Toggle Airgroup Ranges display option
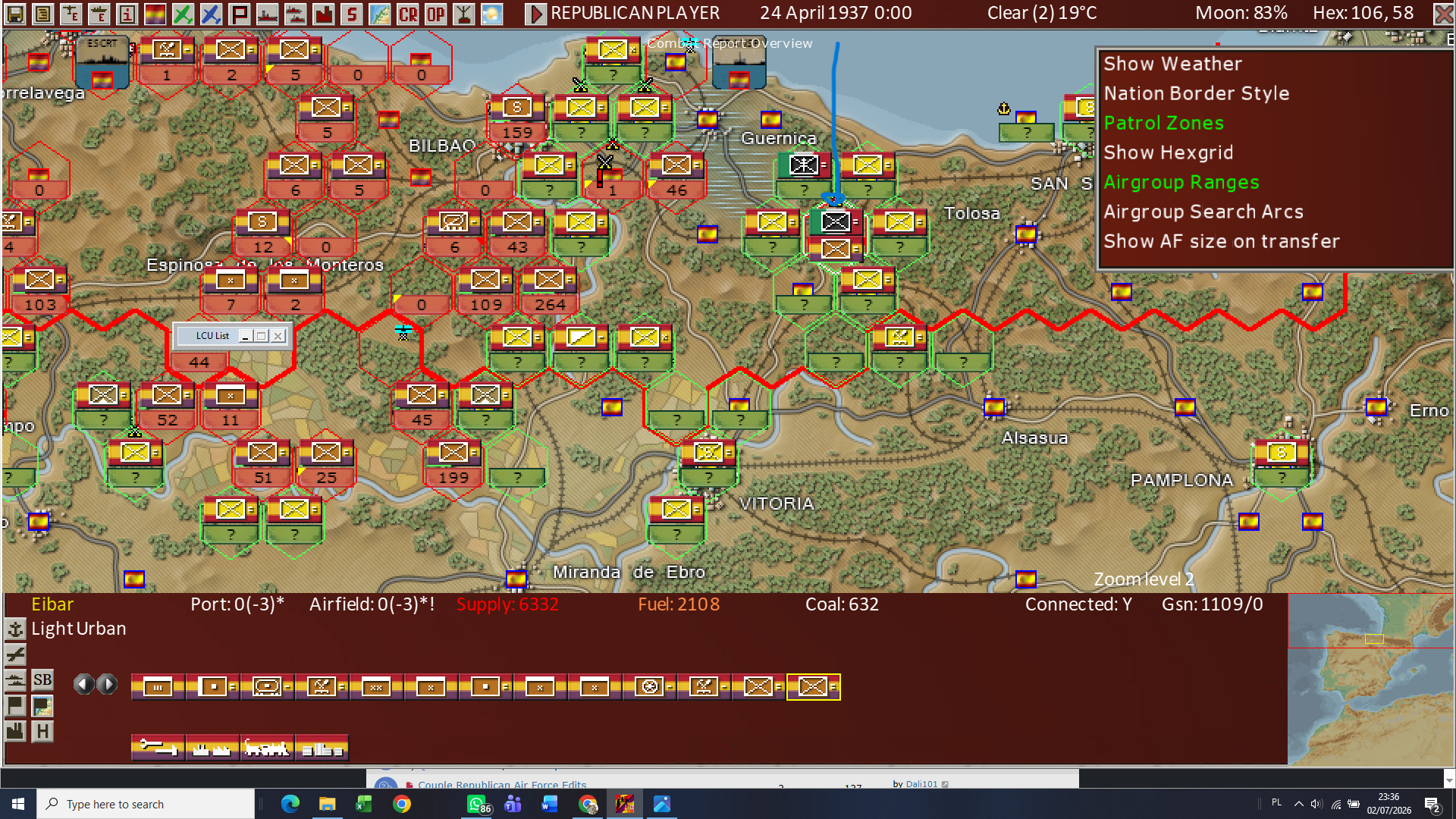 1181,182
